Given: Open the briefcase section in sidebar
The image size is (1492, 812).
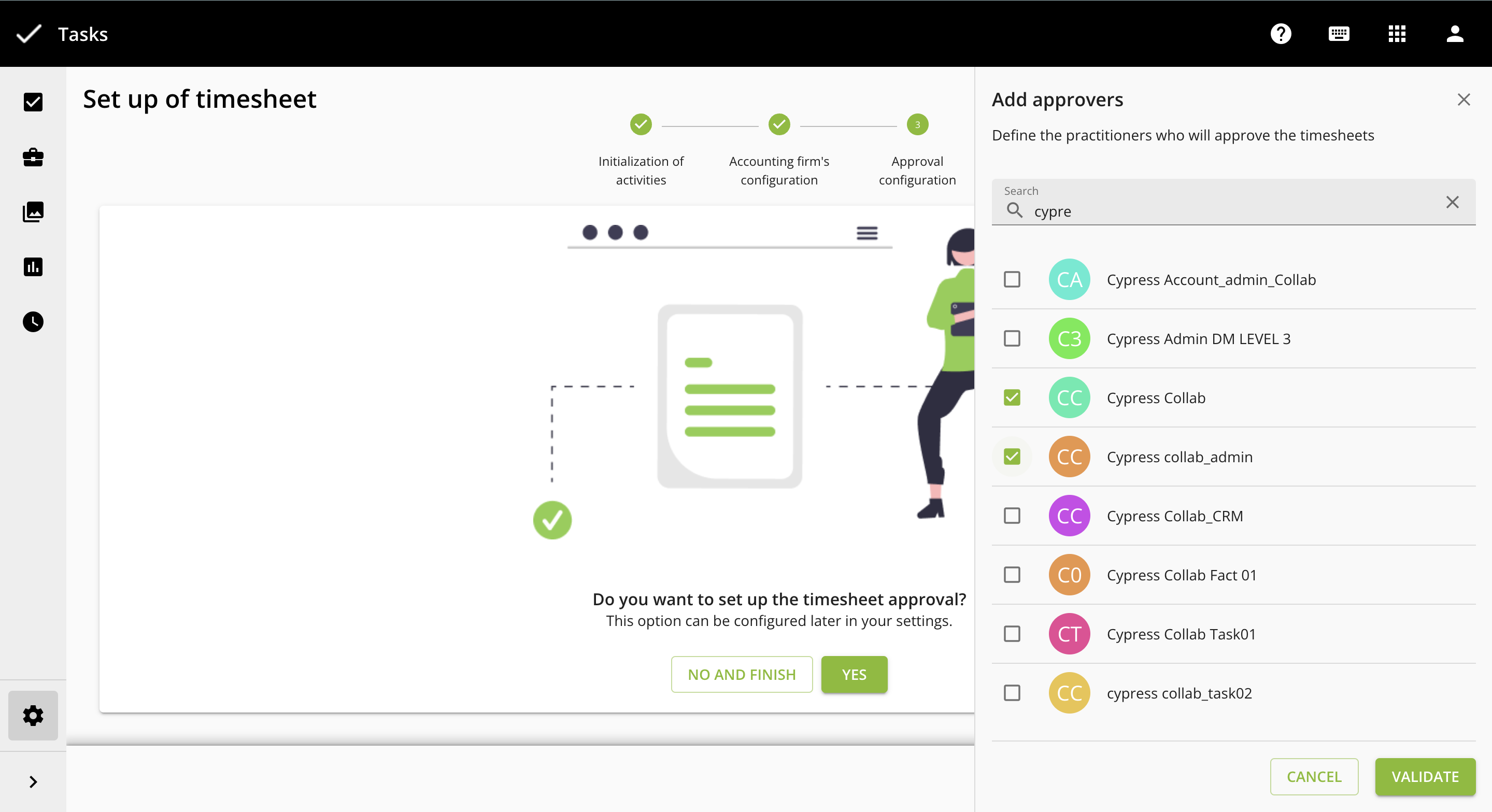Looking at the screenshot, I should 33,157.
